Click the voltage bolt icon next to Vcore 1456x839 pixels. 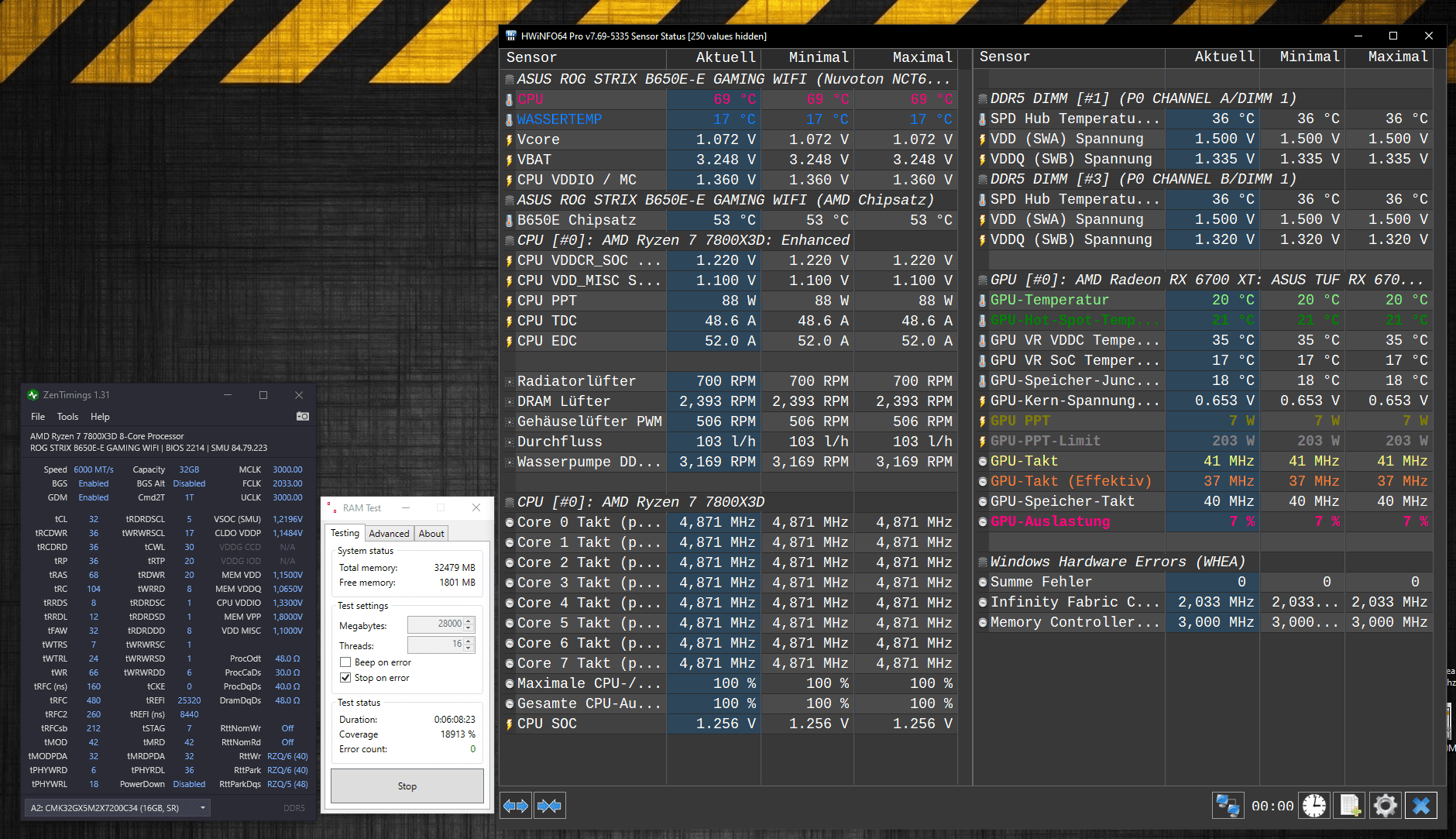(x=509, y=140)
